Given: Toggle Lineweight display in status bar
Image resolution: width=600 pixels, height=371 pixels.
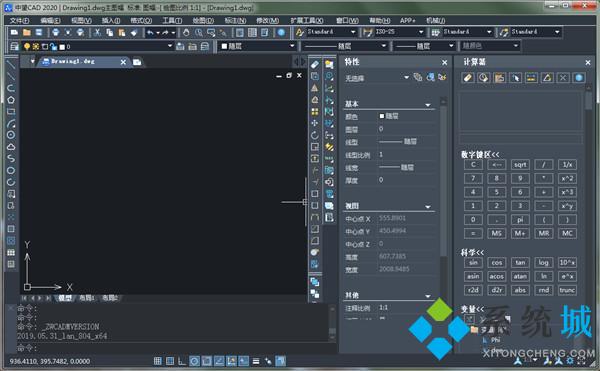Looking at the screenshot, I should (256, 361).
